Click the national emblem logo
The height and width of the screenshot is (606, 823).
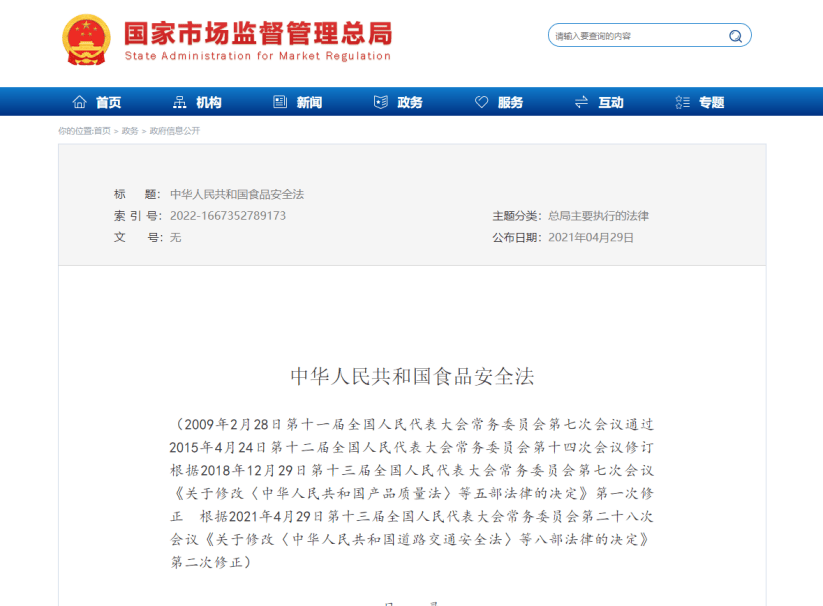87,39
